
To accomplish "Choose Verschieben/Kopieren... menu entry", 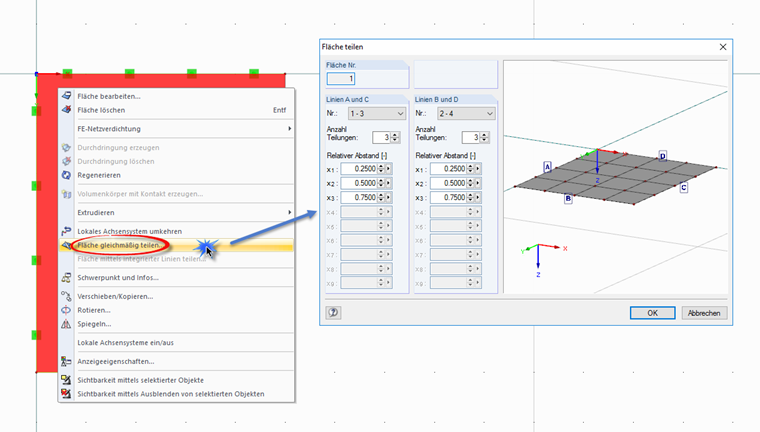I will point(176,296).
